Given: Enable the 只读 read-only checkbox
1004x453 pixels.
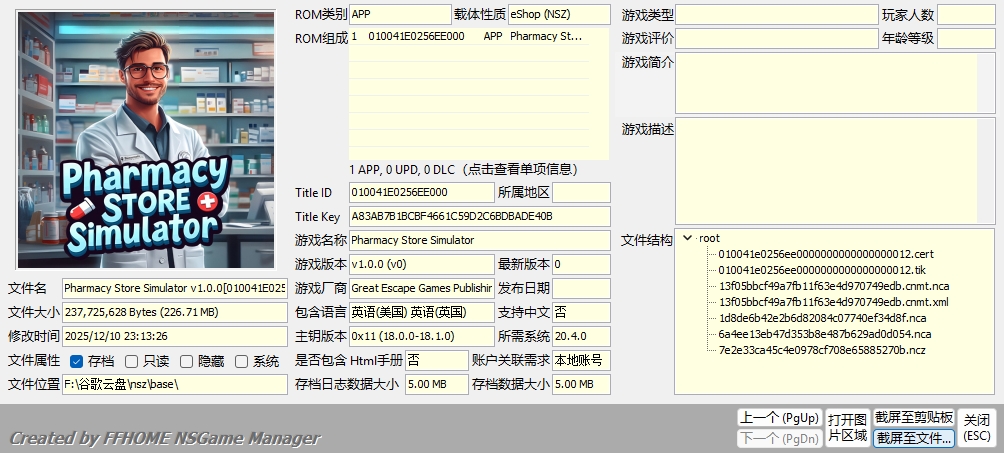Looking at the screenshot, I should coord(131,361).
